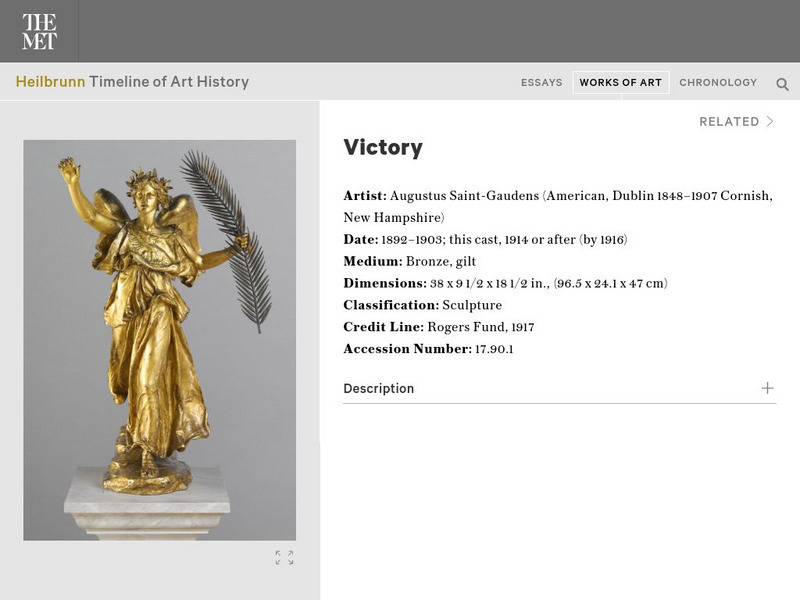
Task: Select the Victory title heading
Action: point(383,147)
